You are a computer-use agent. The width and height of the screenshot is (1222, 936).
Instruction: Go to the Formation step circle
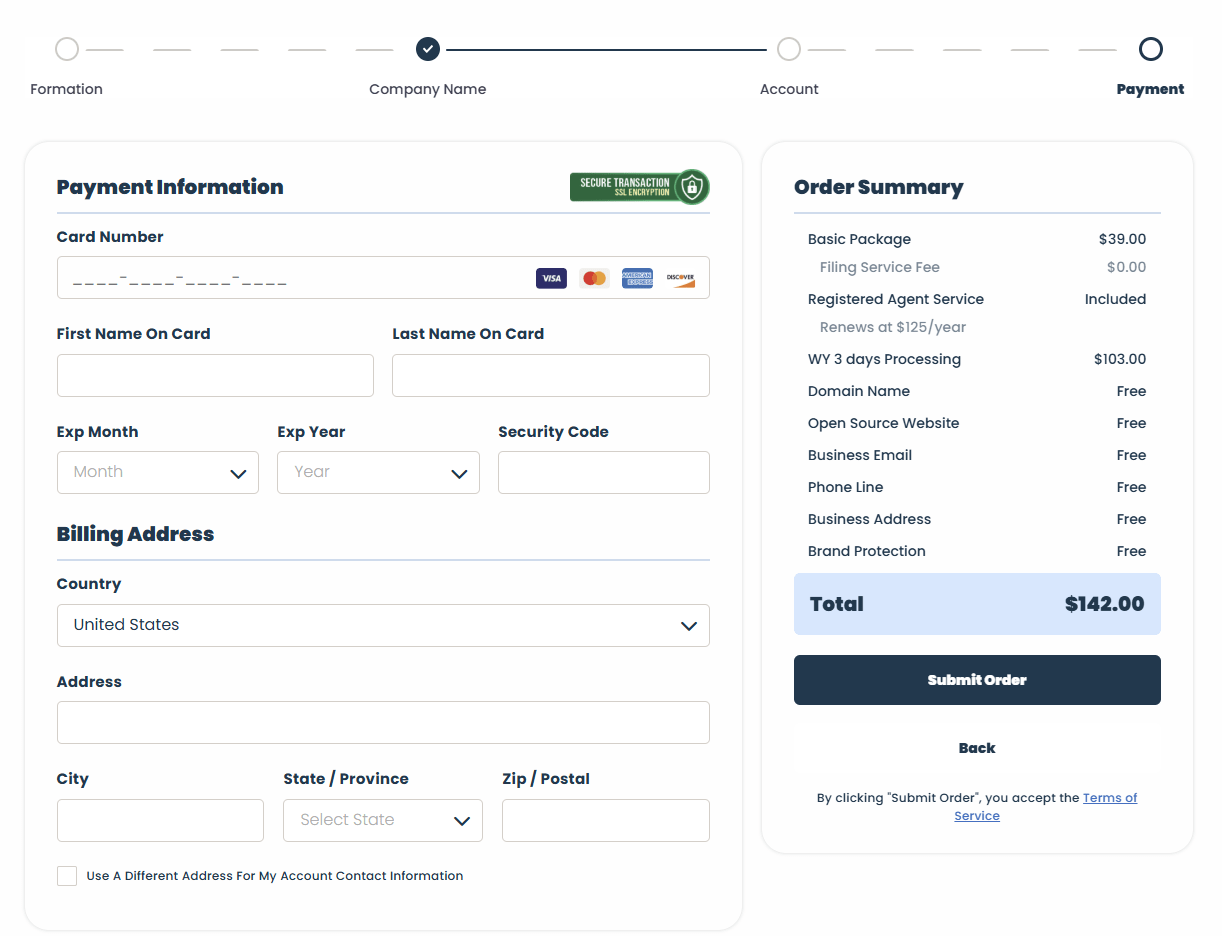67,49
